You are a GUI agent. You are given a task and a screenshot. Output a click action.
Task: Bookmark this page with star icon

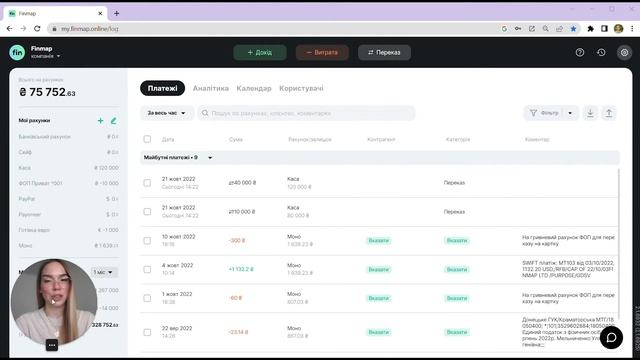pyautogui.click(x=573, y=29)
